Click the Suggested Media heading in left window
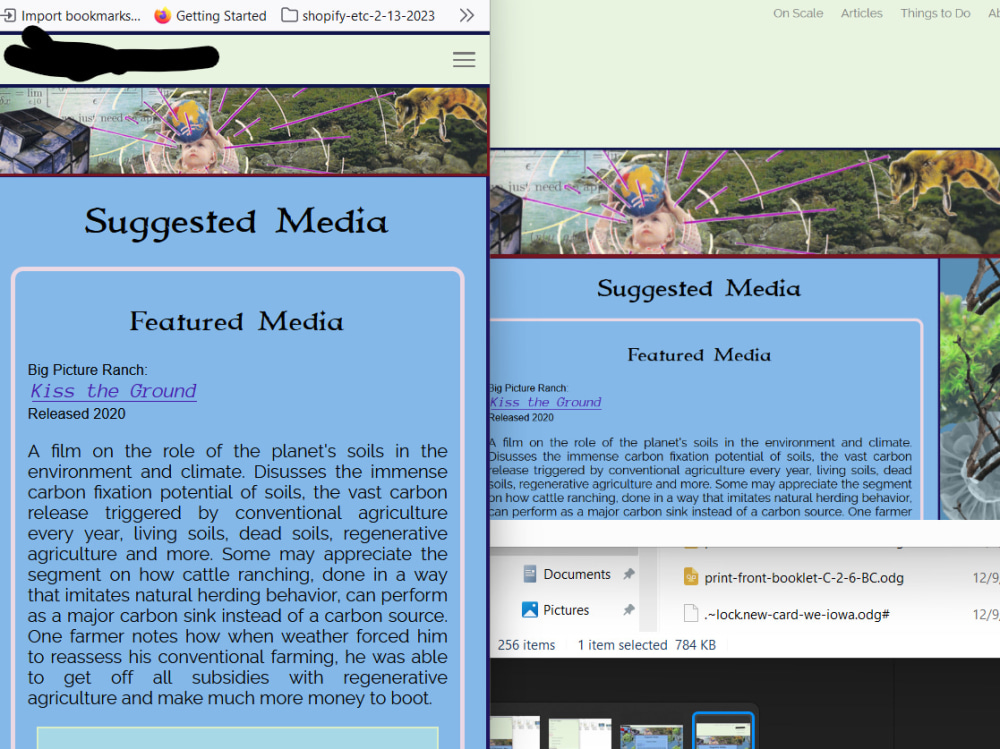Viewport: 1000px width, 749px height. (x=236, y=221)
